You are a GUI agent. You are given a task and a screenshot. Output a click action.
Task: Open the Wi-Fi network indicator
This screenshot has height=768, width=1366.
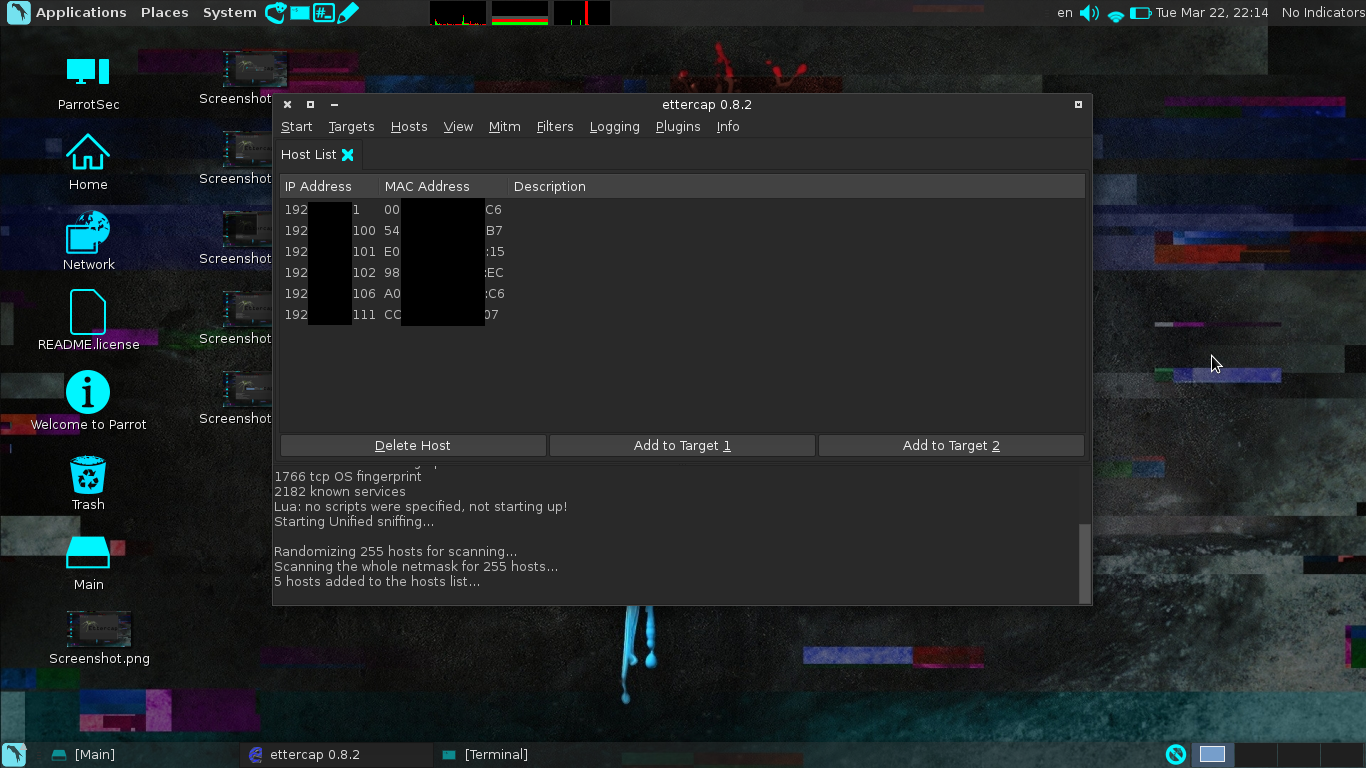click(x=1116, y=13)
